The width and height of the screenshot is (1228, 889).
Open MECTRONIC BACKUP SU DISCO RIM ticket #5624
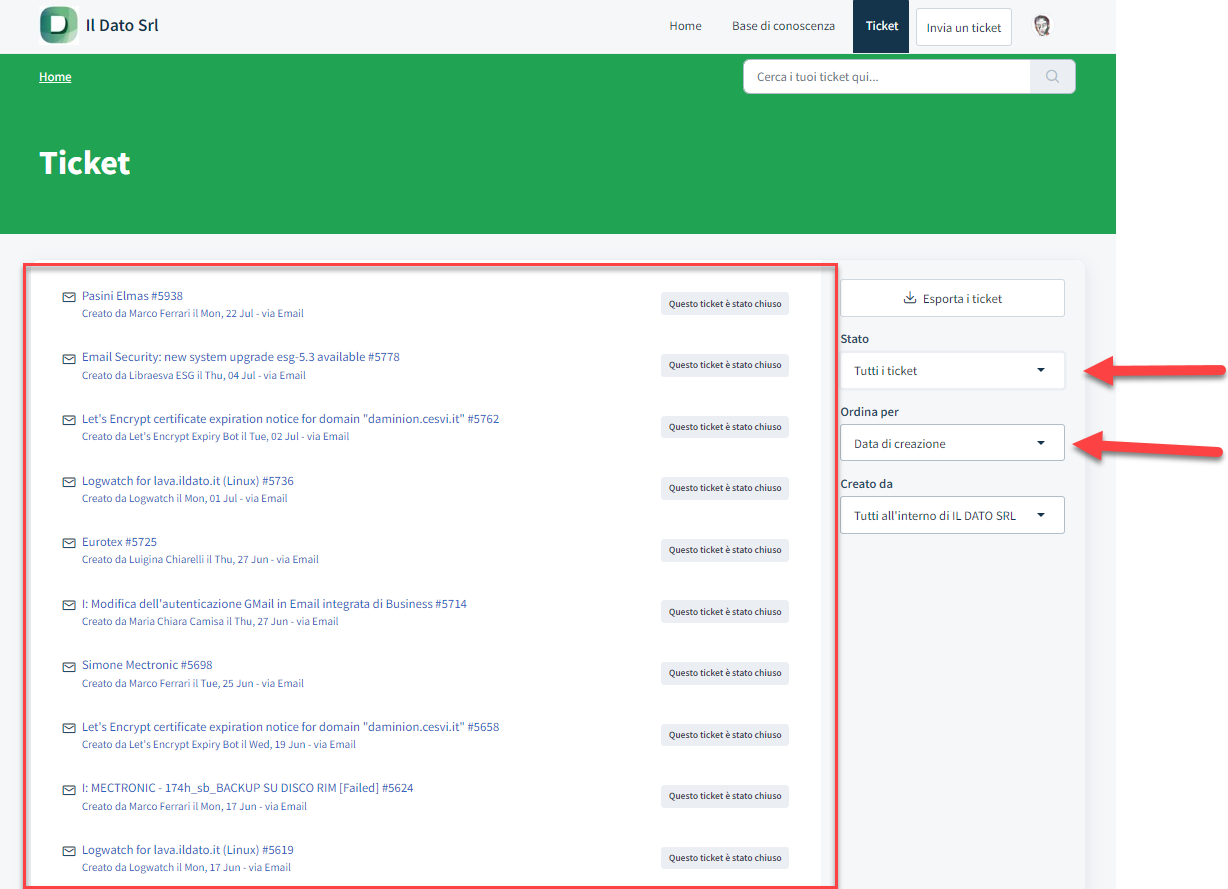[247, 788]
